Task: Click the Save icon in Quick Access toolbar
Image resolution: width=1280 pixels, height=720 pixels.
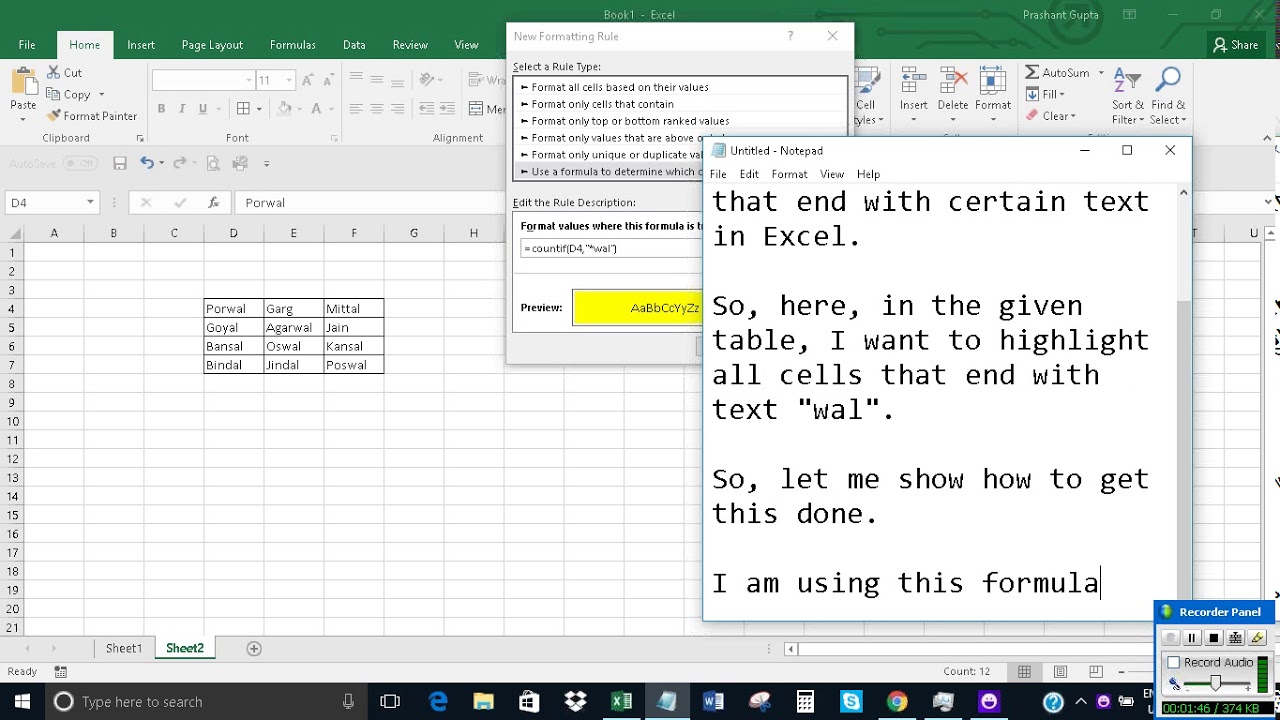Action: [x=120, y=163]
